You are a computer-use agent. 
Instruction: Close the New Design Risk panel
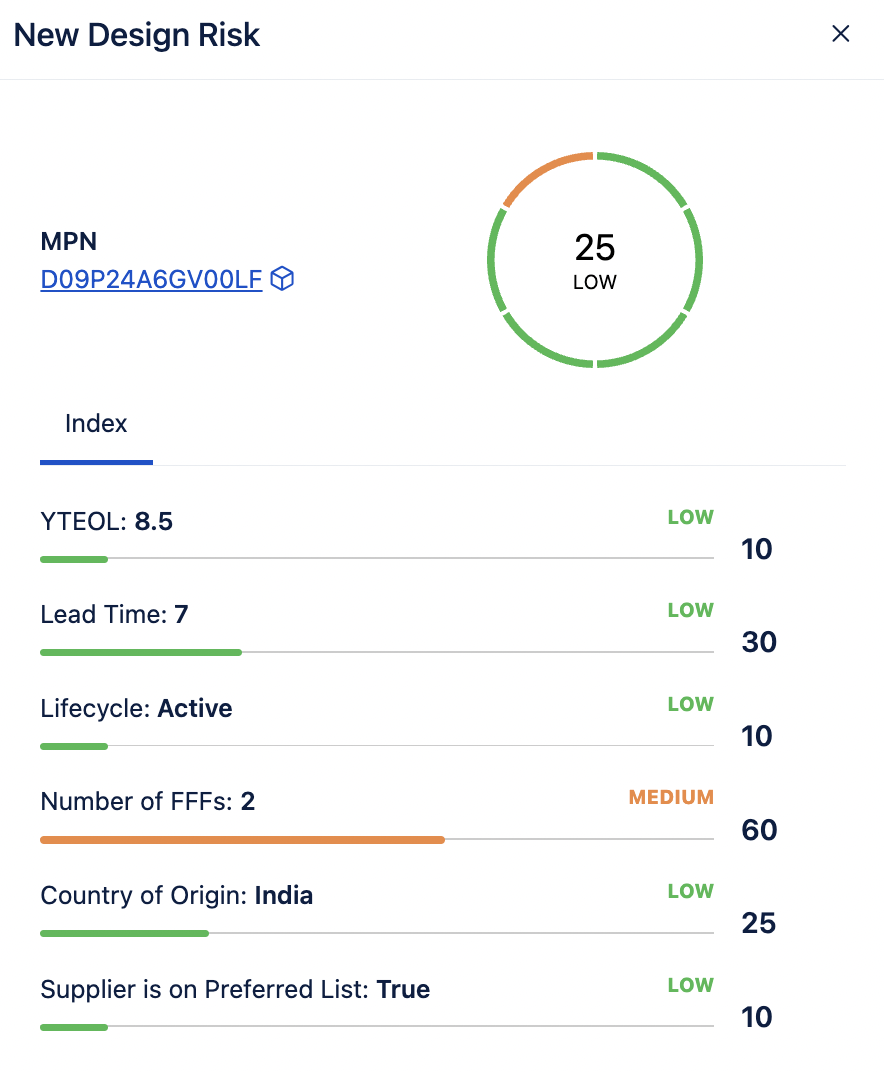(x=840, y=34)
